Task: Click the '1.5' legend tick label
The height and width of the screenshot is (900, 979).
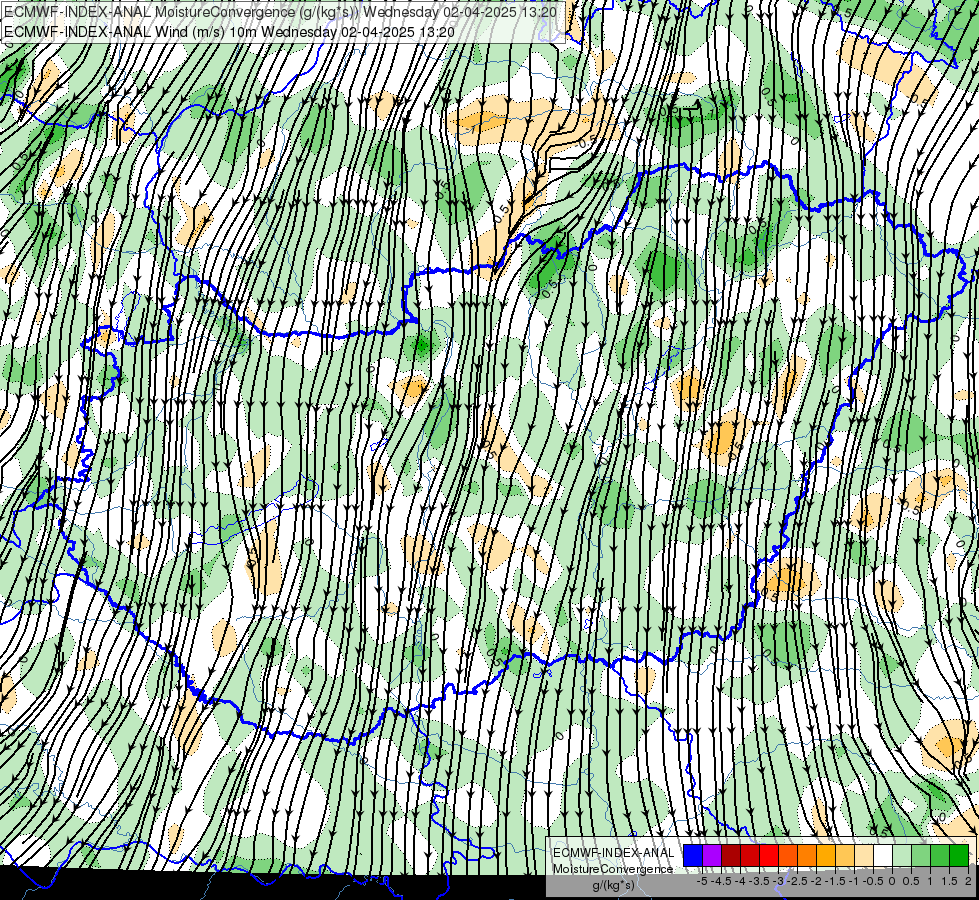Action: coord(950,881)
